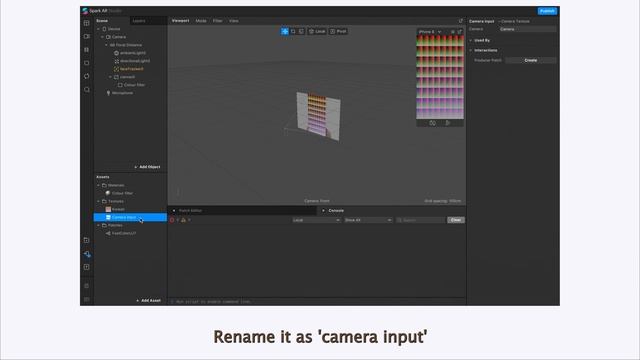This screenshot has height=360, width=640.
Task: Open the workspace layout icon in left toolbar
Action: (87, 23)
